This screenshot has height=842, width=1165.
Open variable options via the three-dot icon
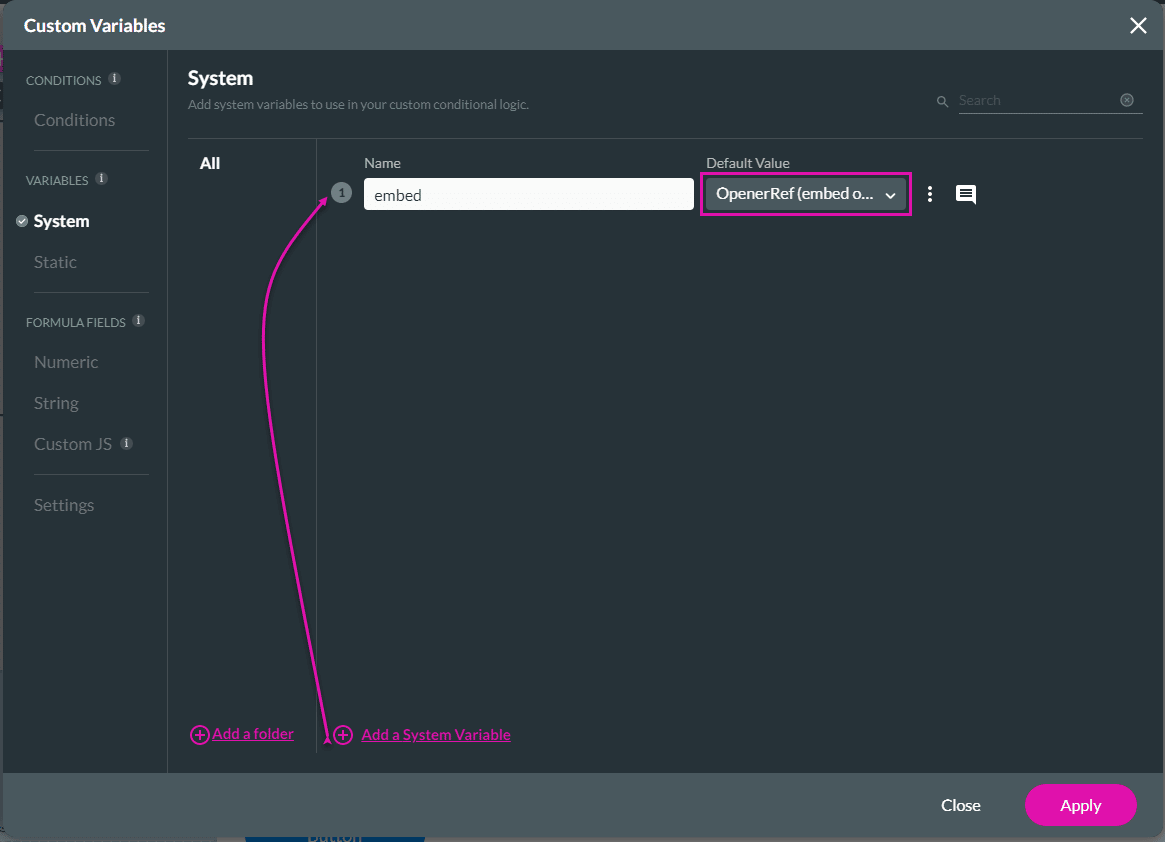click(930, 194)
